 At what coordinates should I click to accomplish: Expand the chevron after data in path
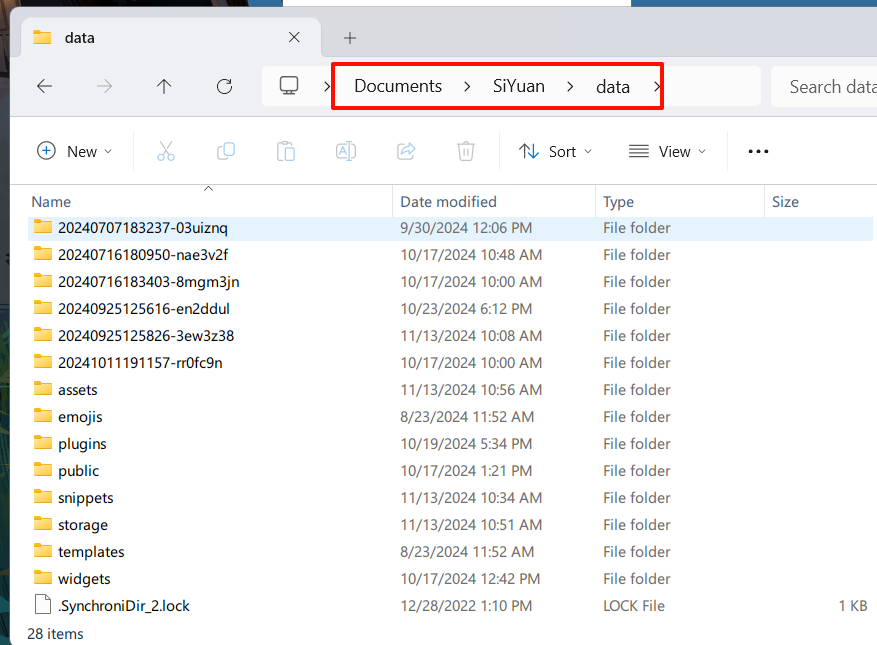pos(657,87)
